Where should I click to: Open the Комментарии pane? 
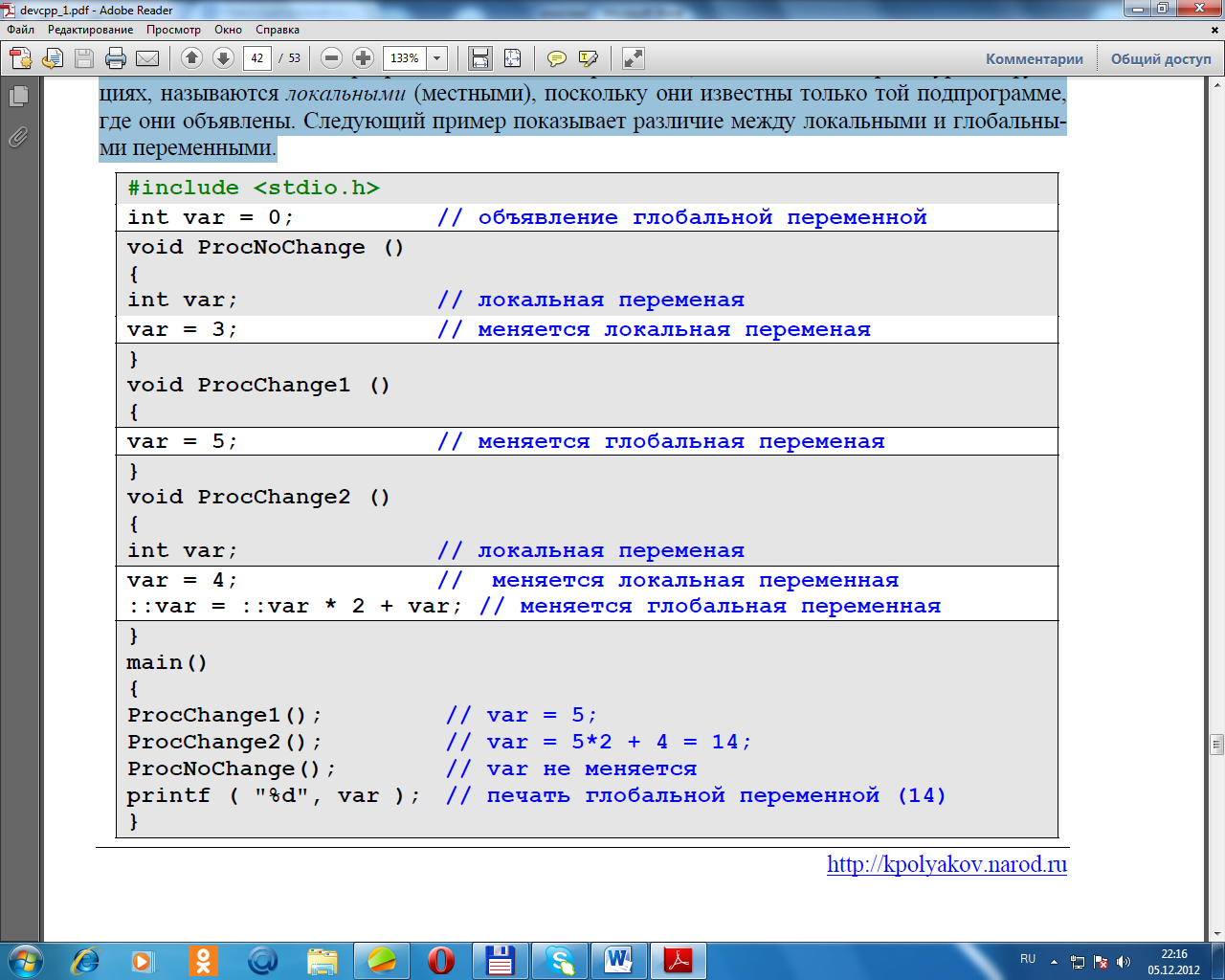[x=1034, y=59]
